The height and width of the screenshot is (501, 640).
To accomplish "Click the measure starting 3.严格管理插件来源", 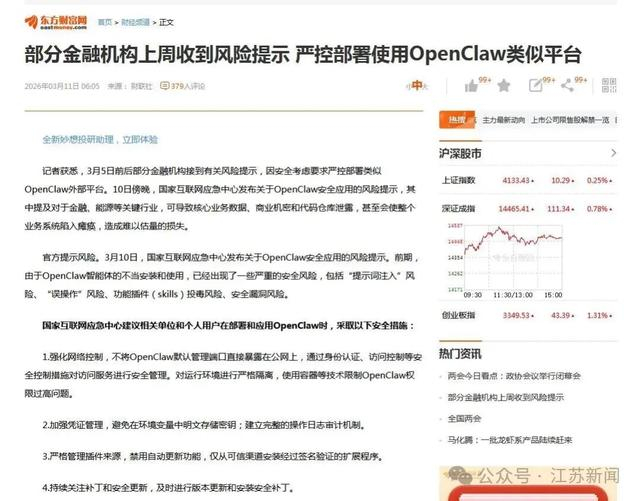I will [213, 456].
